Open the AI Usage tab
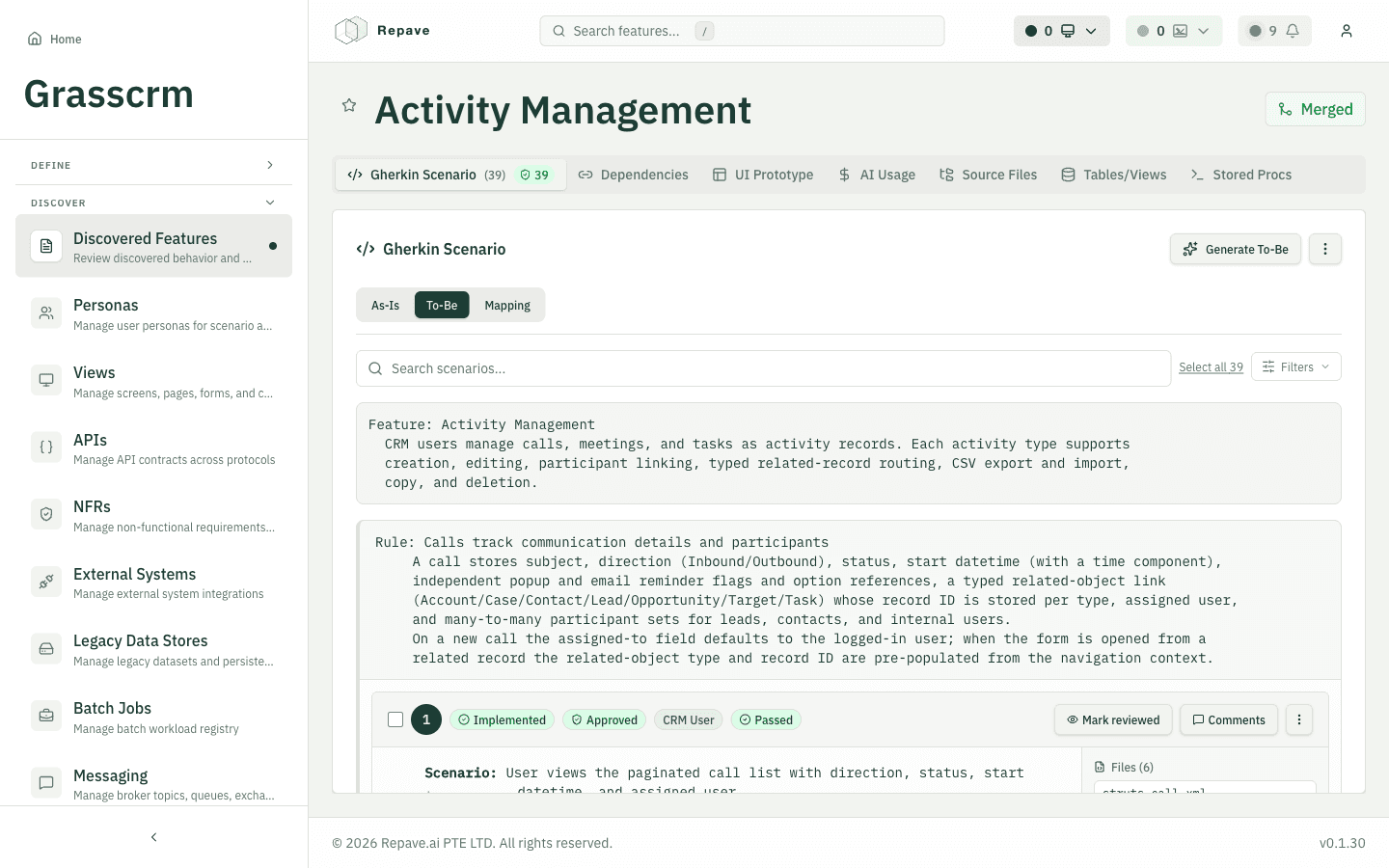1389x868 pixels. 877,175
